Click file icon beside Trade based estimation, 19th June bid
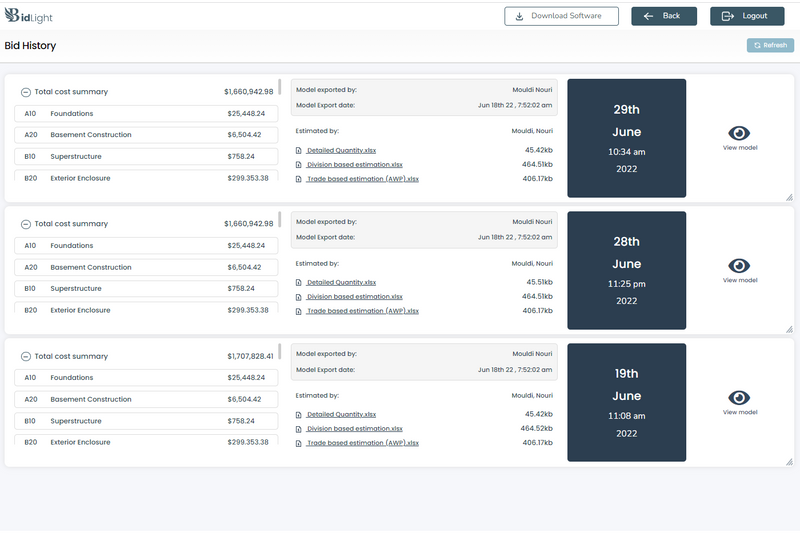Image resolution: width=800 pixels, height=533 pixels. [x=298, y=443]
